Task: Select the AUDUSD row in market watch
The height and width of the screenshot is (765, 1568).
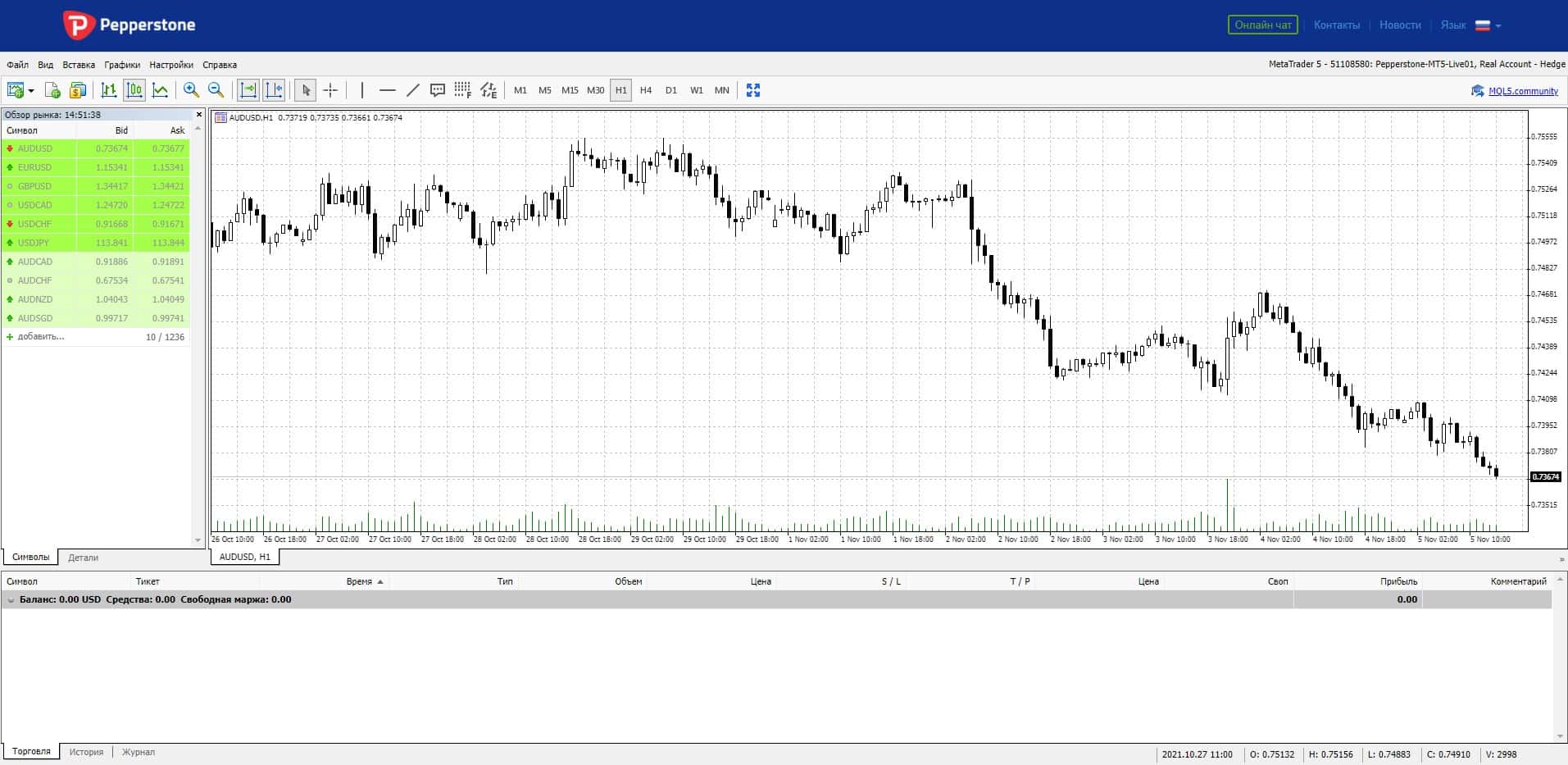Action: [96, 148]
